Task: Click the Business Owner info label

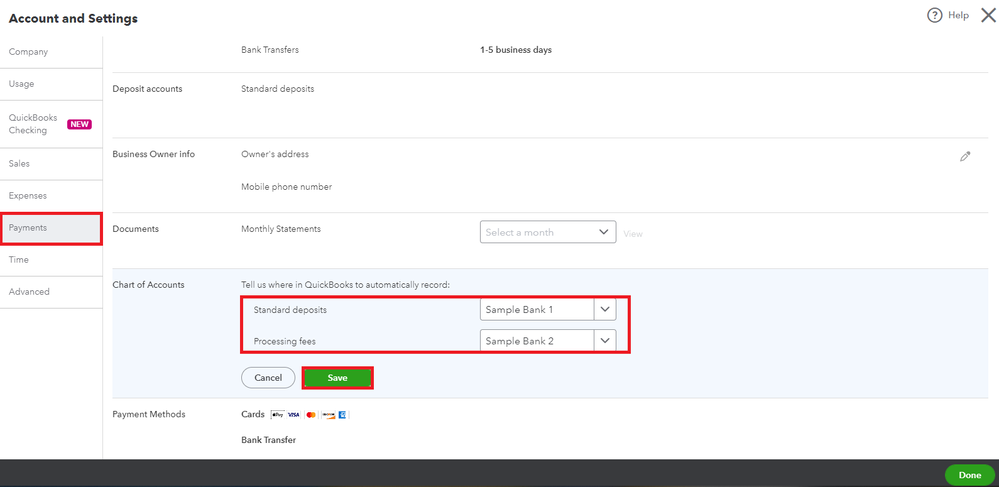Action: pyautogui.click(x=154, y=154)
